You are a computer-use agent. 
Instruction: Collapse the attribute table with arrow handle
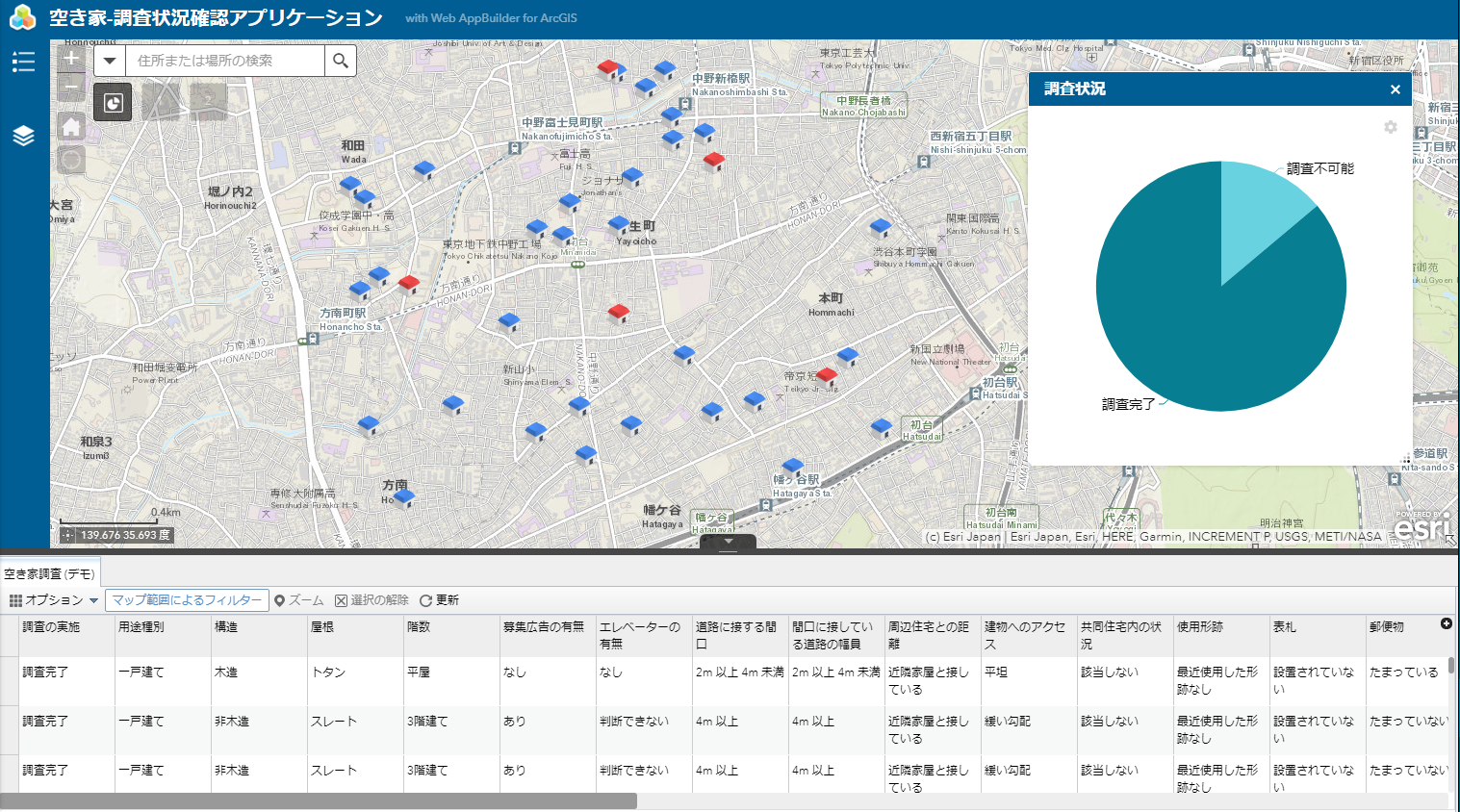coord(729,542)
